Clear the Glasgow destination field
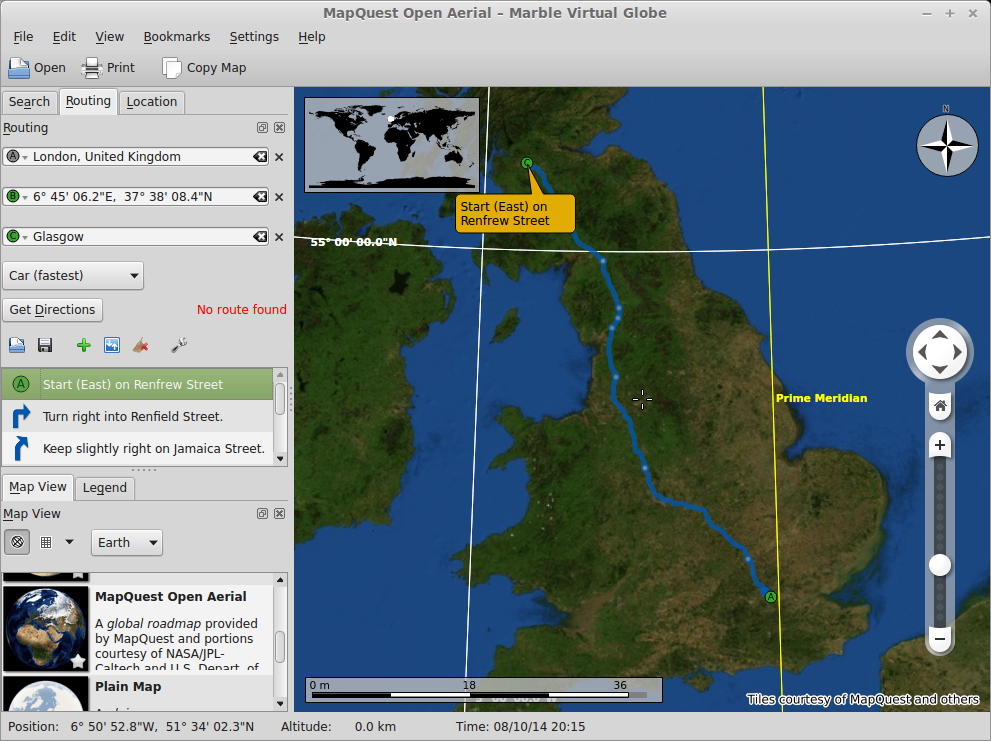This screenshot has width=991, height=741. coord(260,236)
